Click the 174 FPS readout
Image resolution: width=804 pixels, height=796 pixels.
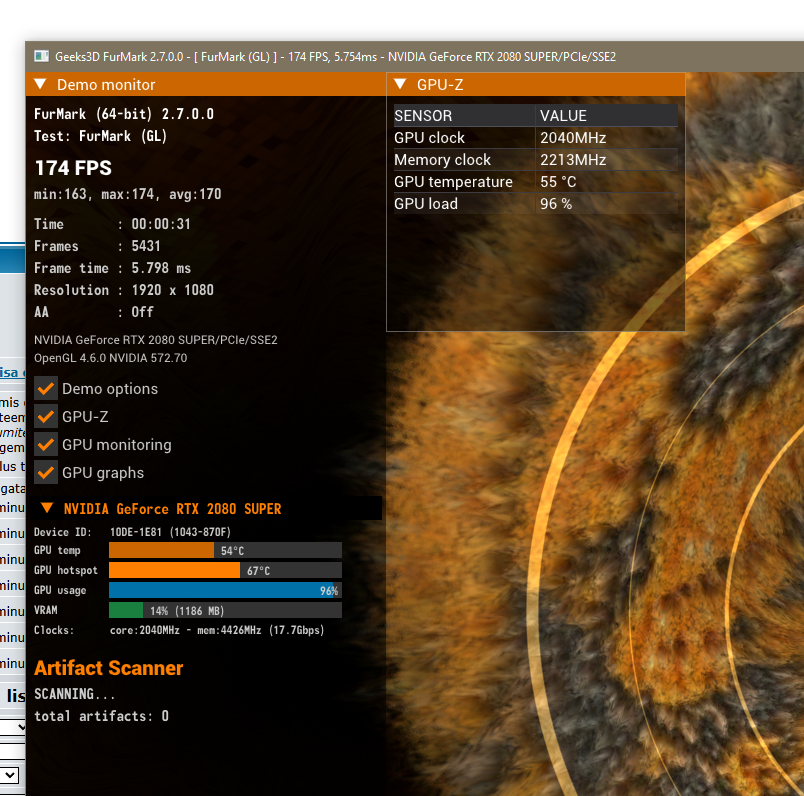73,168
